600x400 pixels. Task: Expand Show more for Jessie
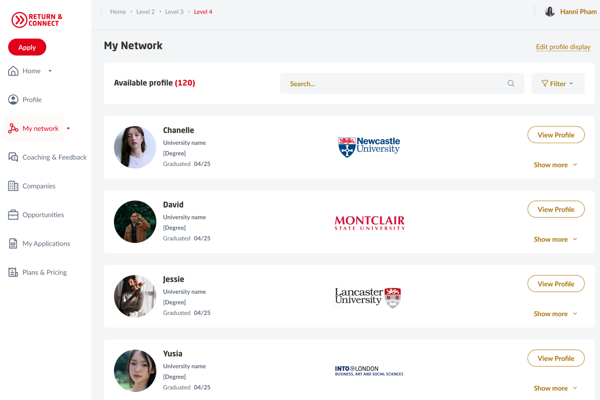click(x=555, y=314)
